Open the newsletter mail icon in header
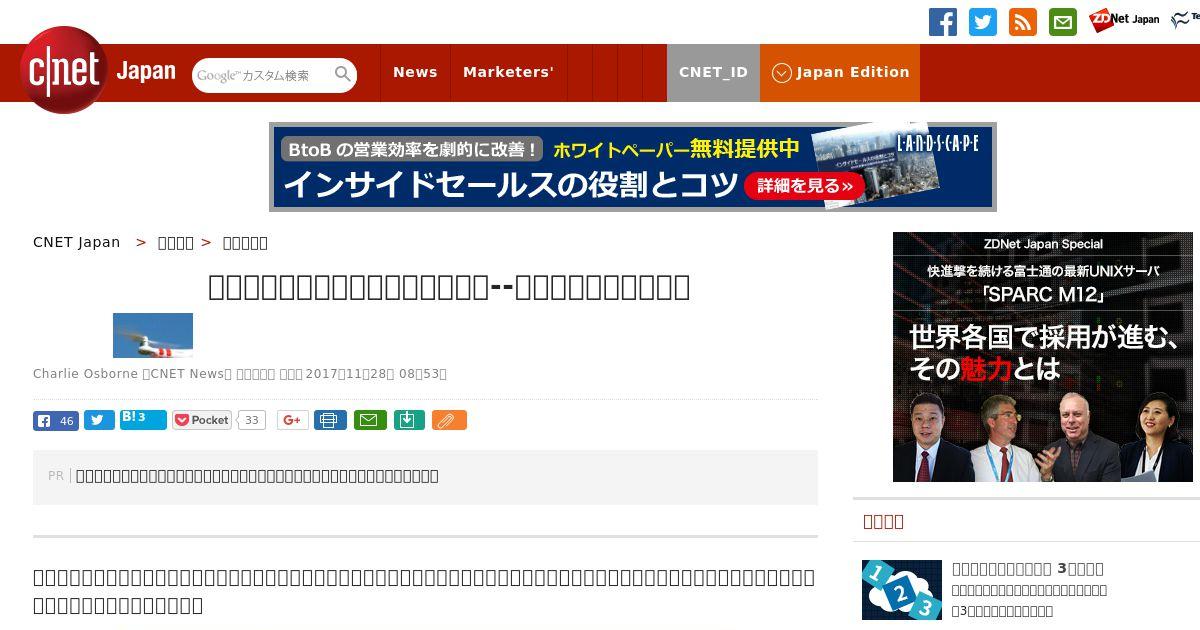The height and width of the screenshot is (630, 1200). [1063, 22]
